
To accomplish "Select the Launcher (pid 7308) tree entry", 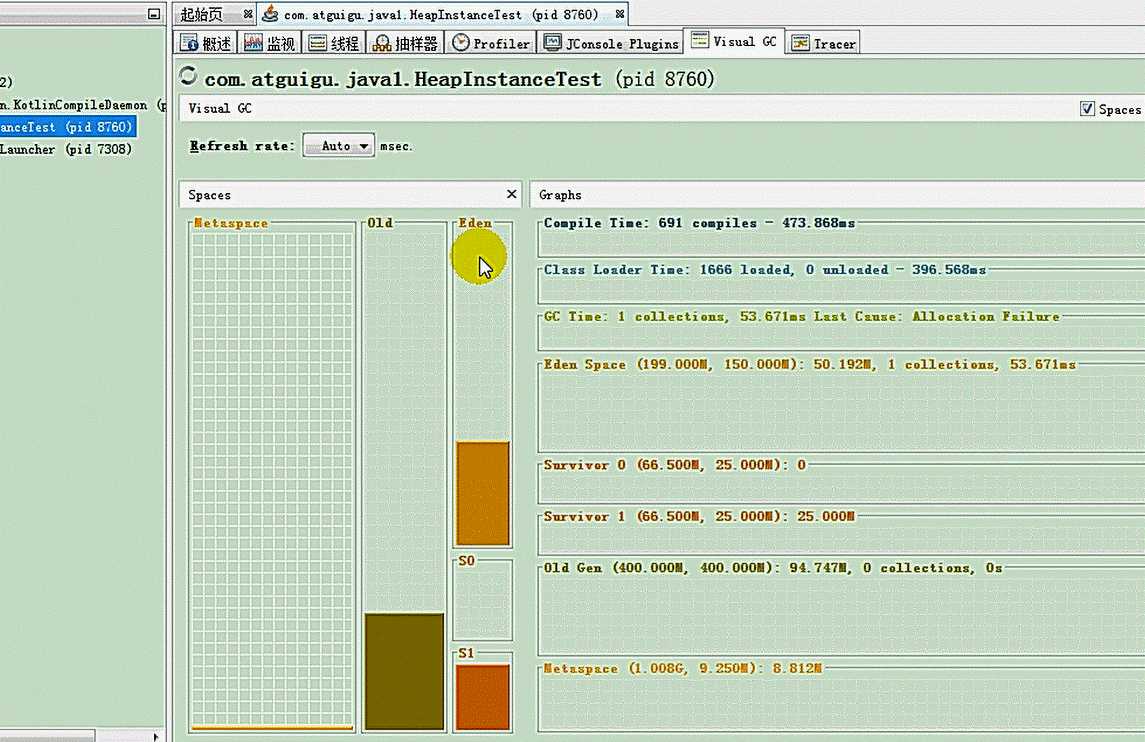I will 66,149.
